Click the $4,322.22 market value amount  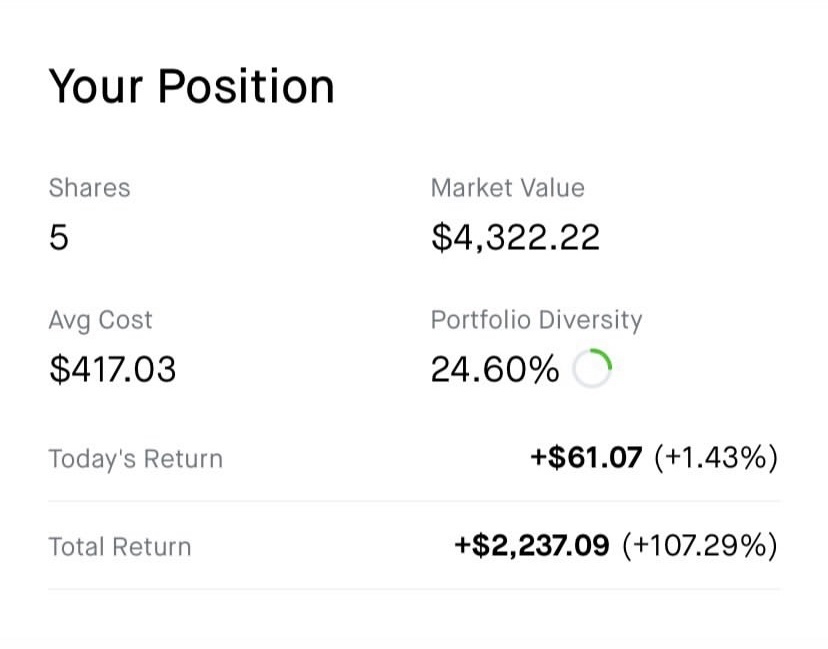[515, 238]
